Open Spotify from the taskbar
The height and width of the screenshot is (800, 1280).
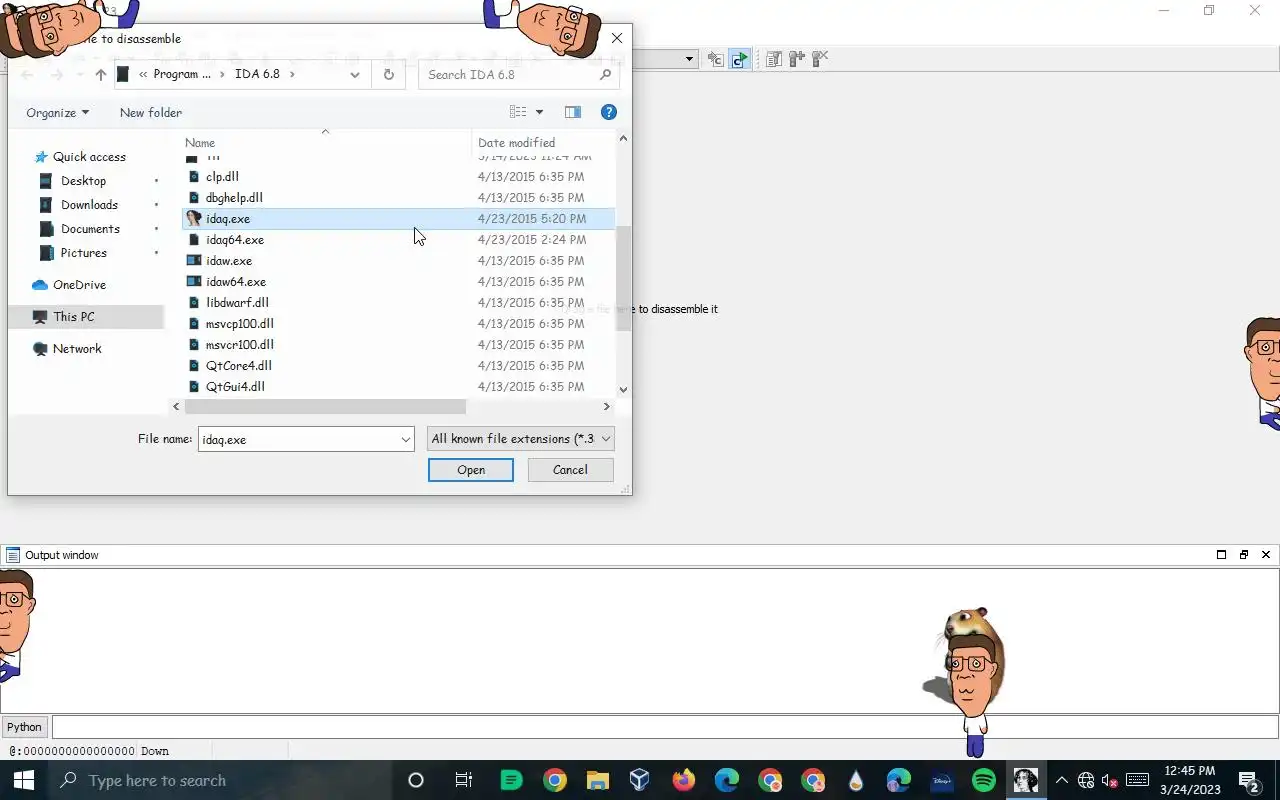(x=984, y=780)
